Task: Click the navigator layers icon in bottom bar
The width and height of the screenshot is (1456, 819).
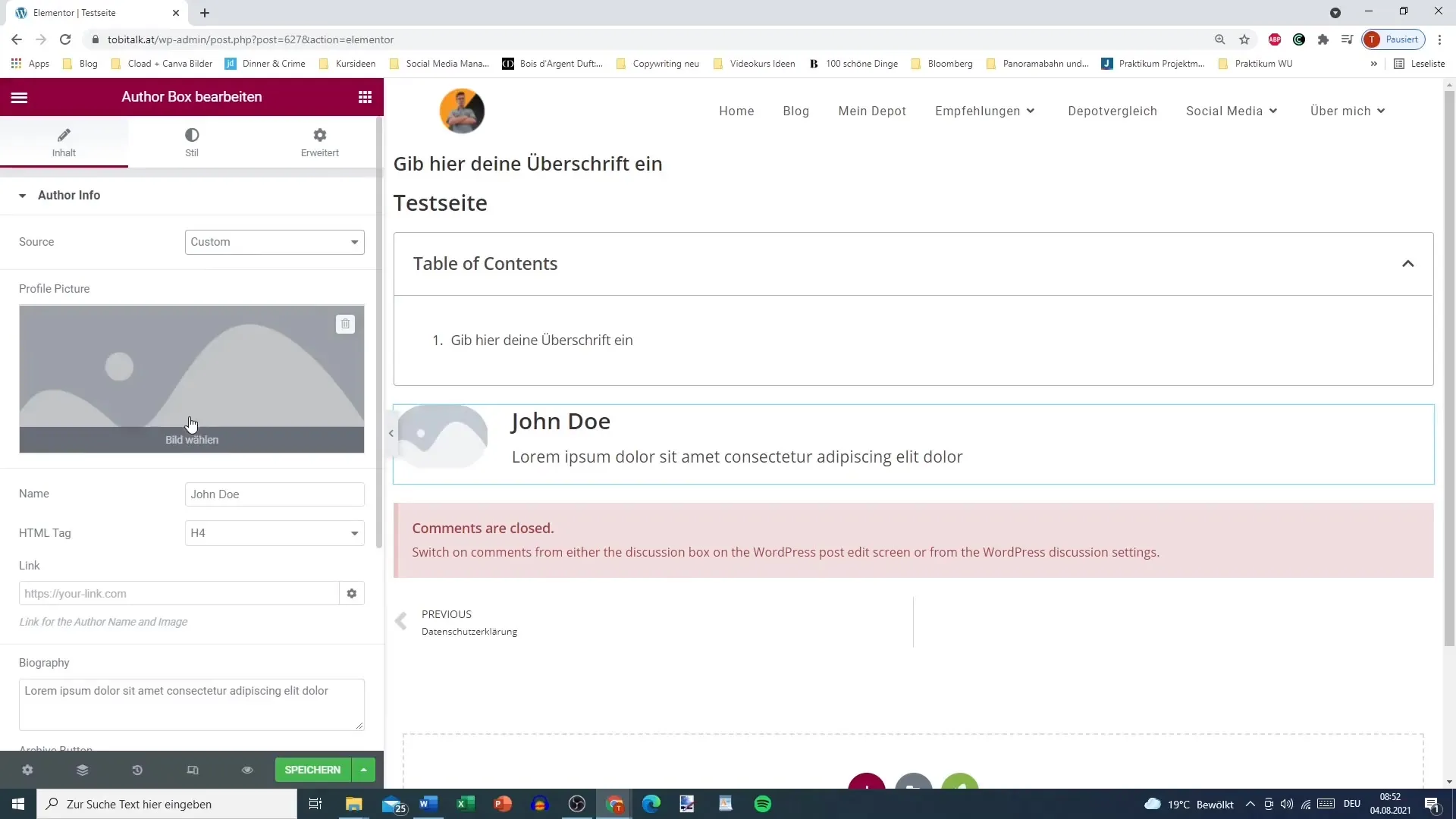Action: pos(82,770)
